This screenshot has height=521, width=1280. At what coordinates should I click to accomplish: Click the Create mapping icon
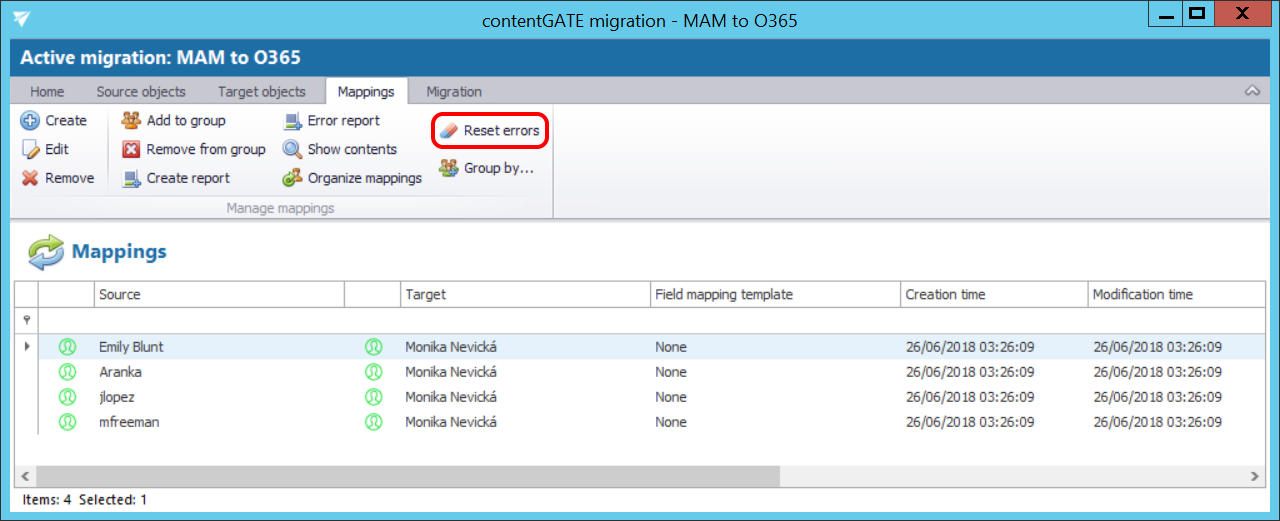click(30, 121)
